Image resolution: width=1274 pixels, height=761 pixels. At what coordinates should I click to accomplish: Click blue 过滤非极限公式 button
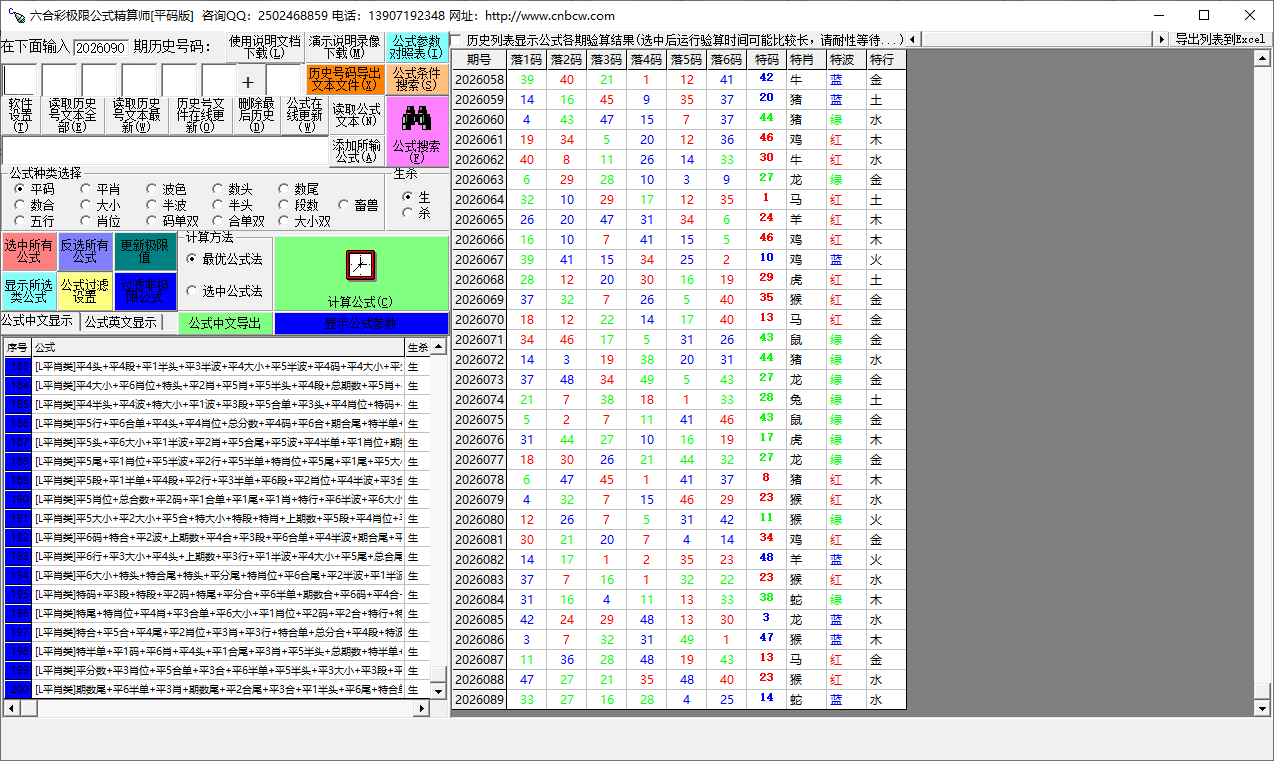click(145, 291)
